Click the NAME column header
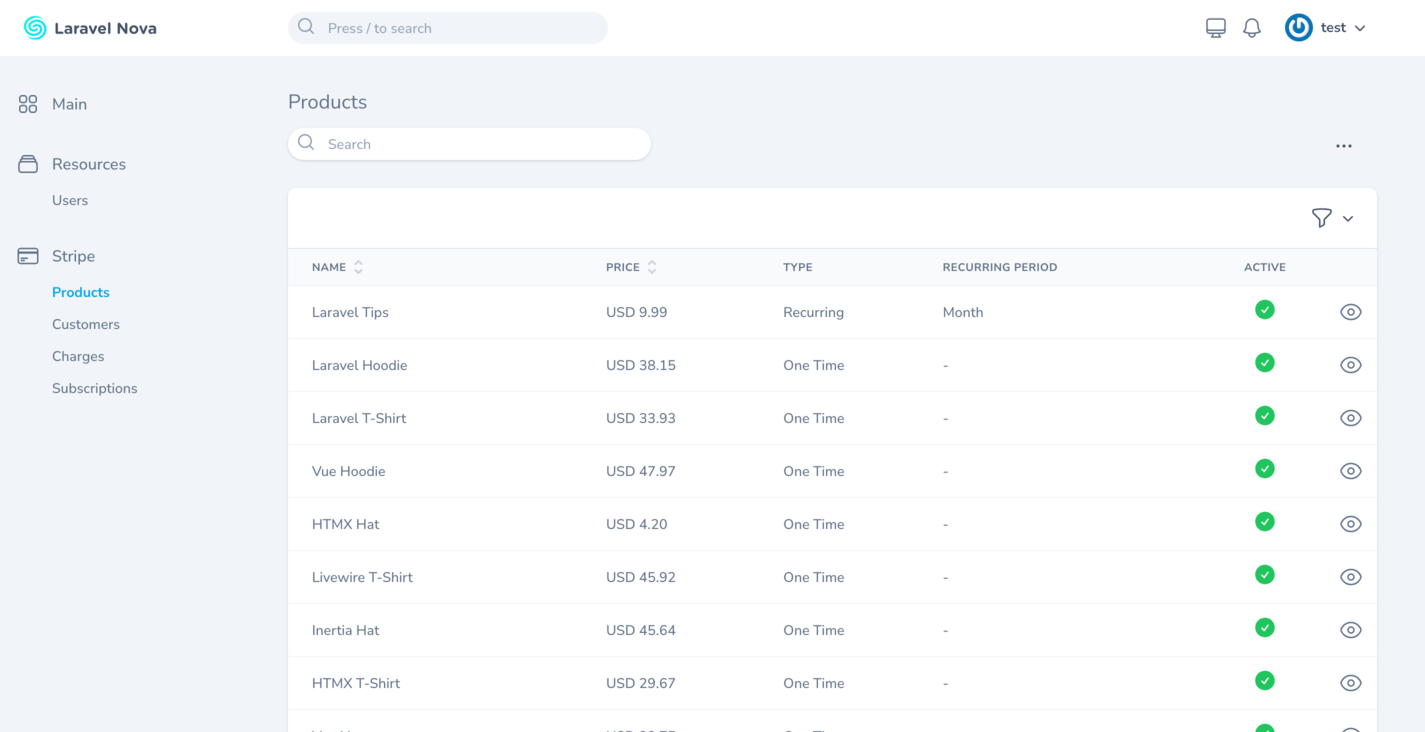The height and width of the screenshot is (732, 1425). (329, 267)
